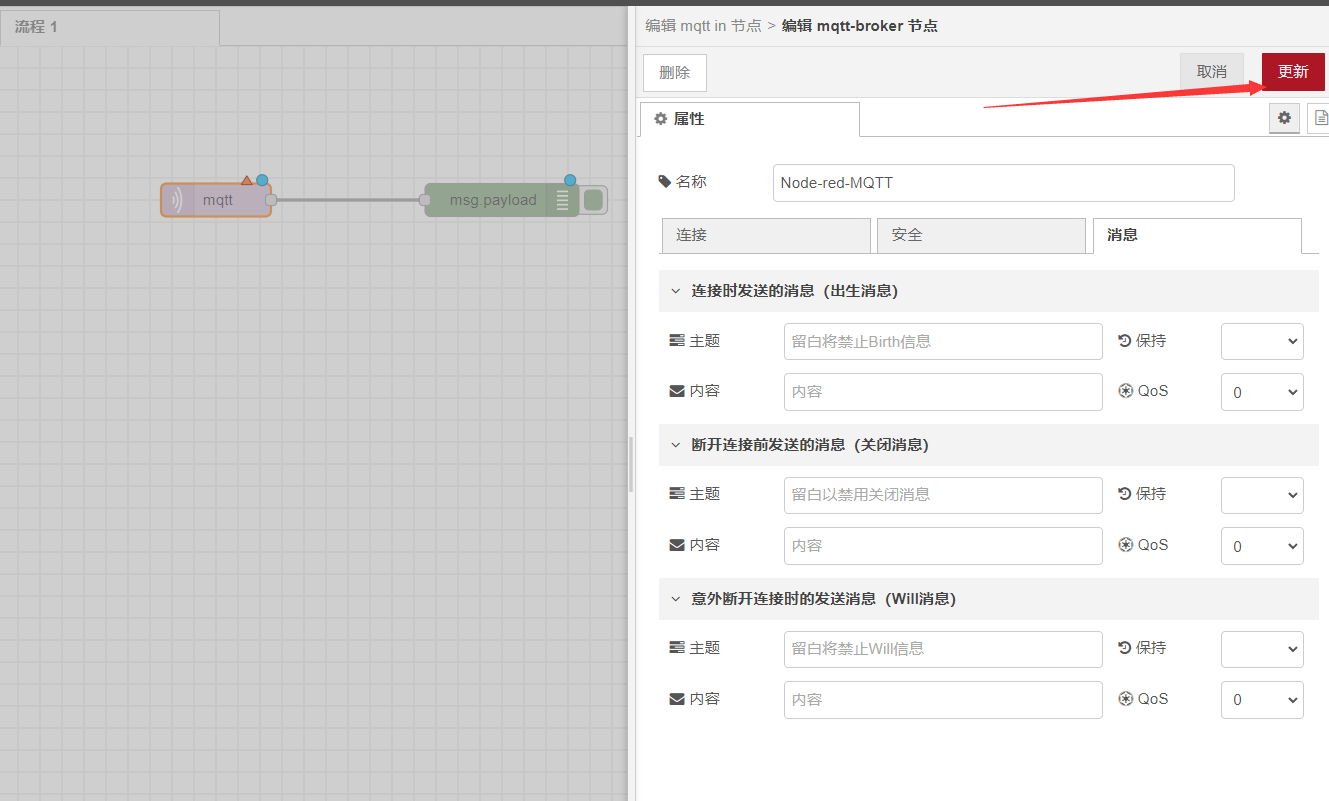1329x801 pixels.
Task: Open the node settings gear icon
Action: (1284, 118)
